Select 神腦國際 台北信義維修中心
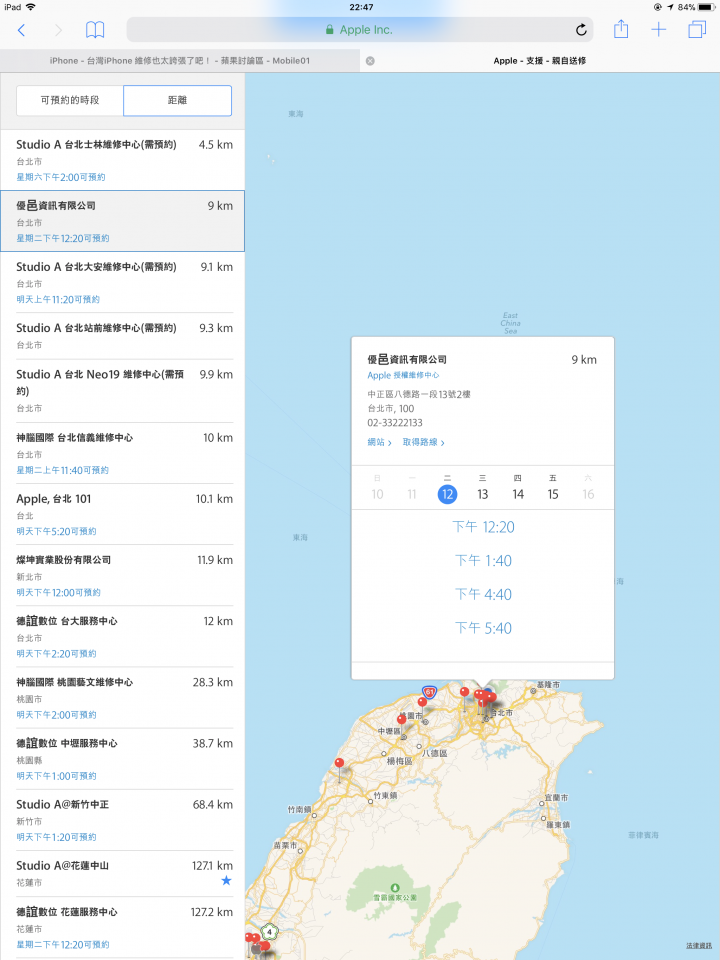The image size is (720, 960). tap(122, 453)
